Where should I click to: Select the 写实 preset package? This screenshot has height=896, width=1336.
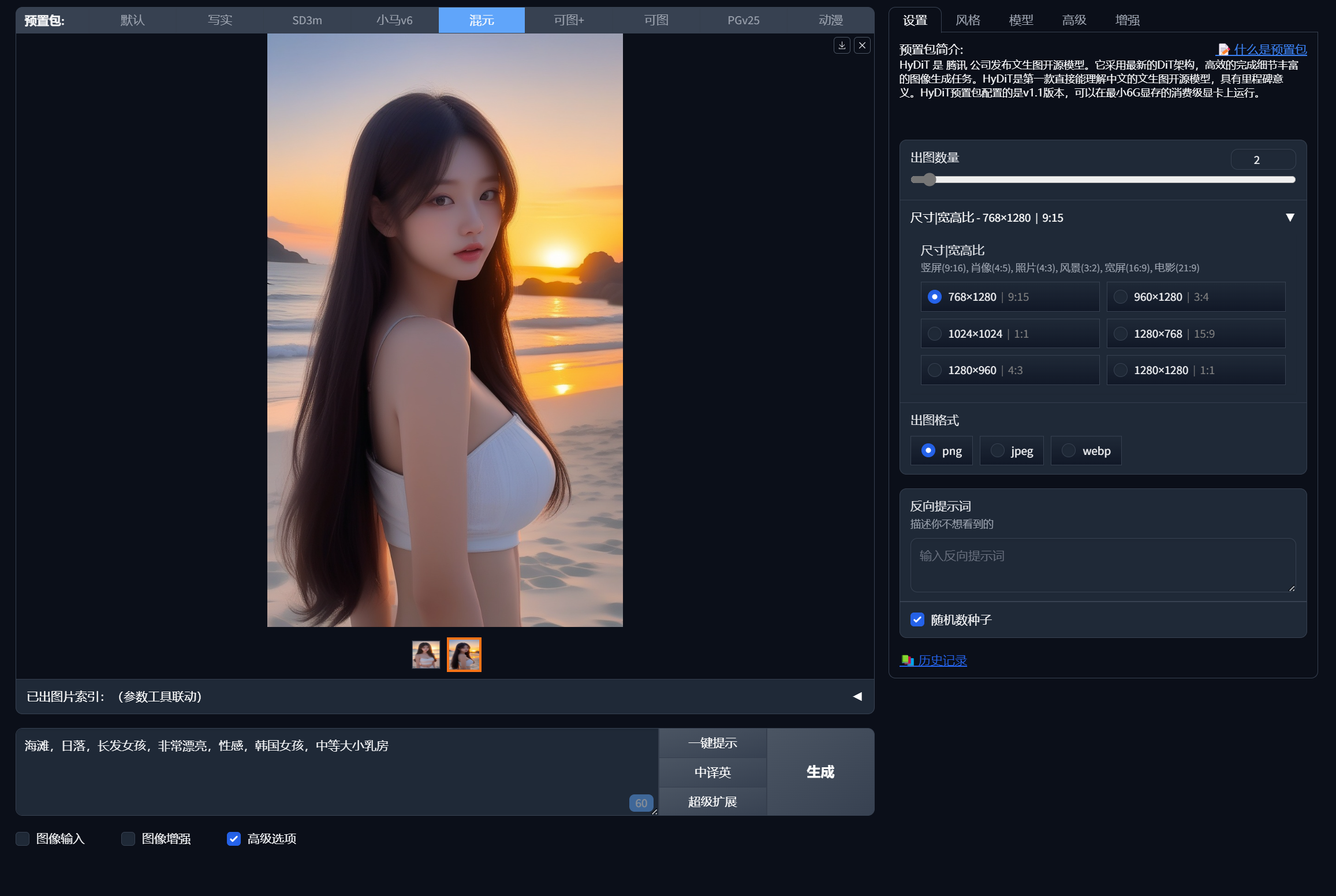point(219,20)
